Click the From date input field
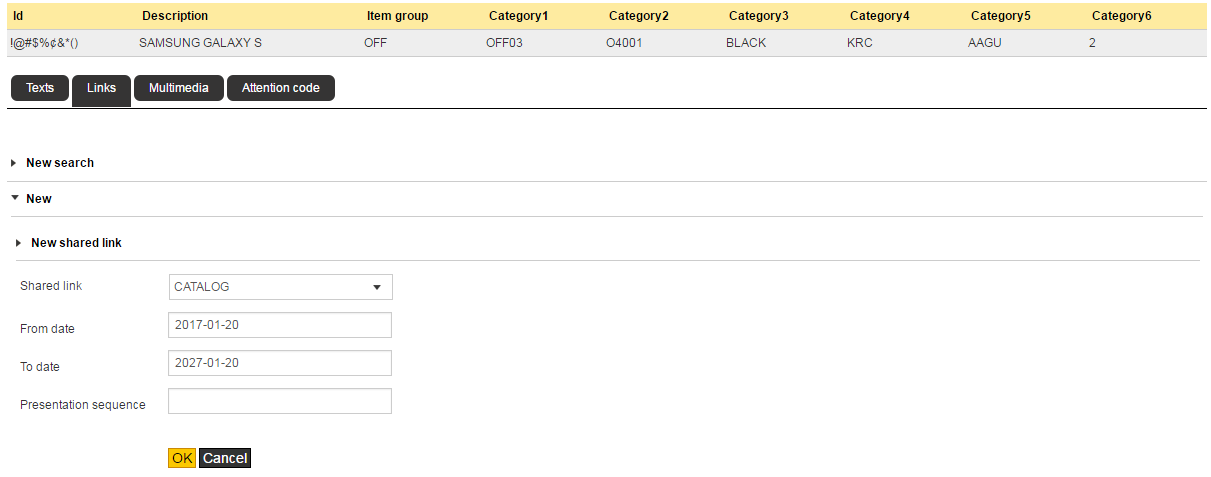The image size is (1211, 477). point(280,325)
